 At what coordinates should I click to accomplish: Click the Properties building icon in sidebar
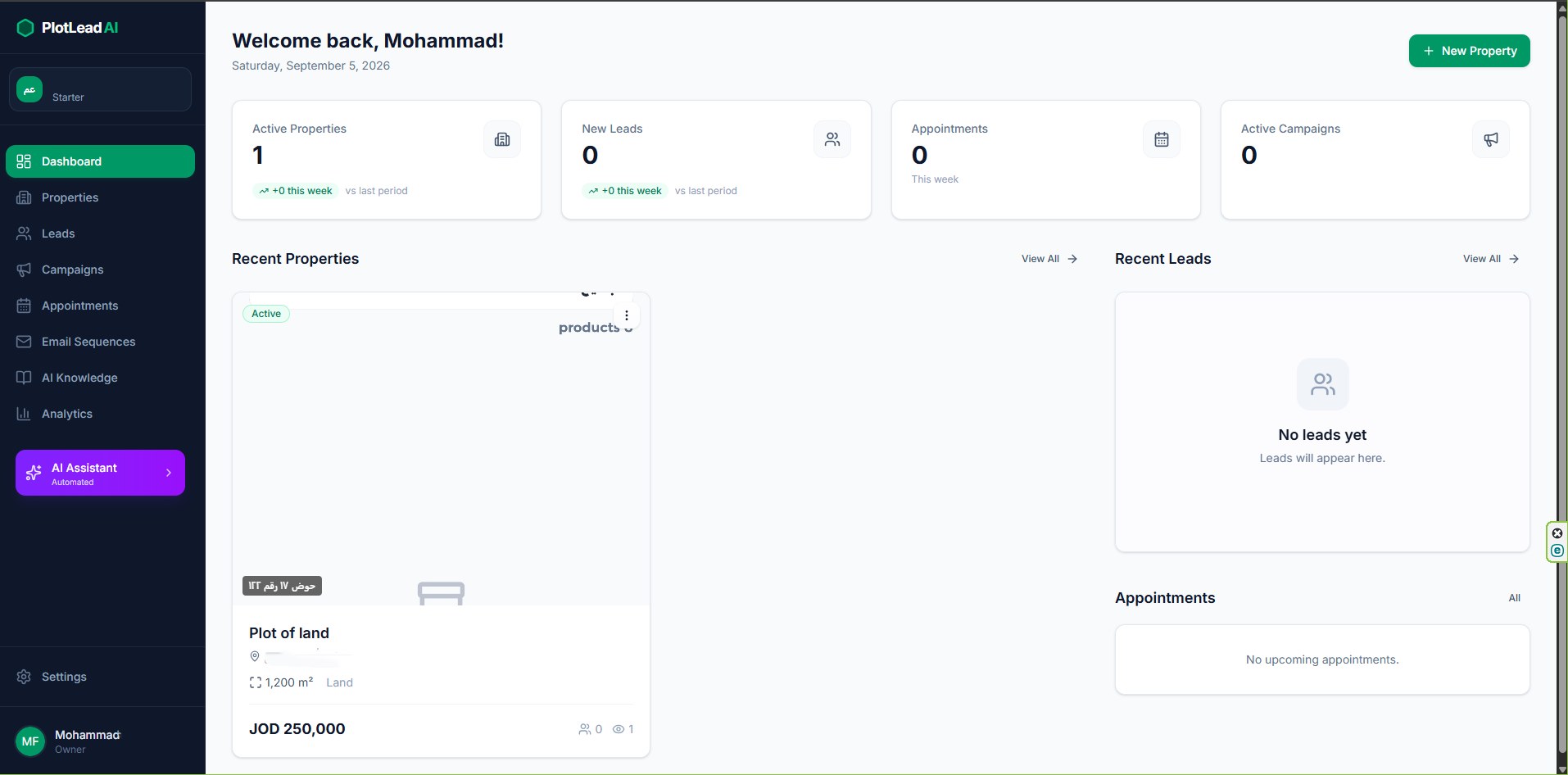[x=24, y=197]
